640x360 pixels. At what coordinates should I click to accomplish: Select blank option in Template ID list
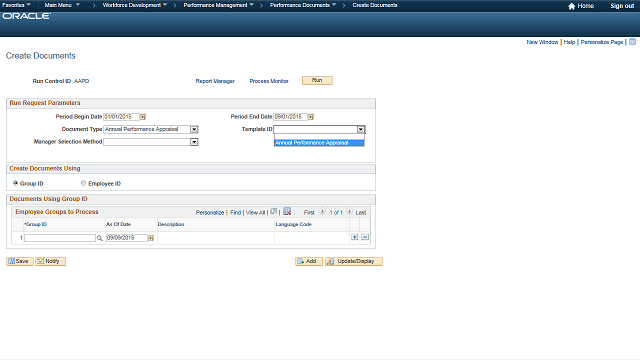click(x=319, y=137)
